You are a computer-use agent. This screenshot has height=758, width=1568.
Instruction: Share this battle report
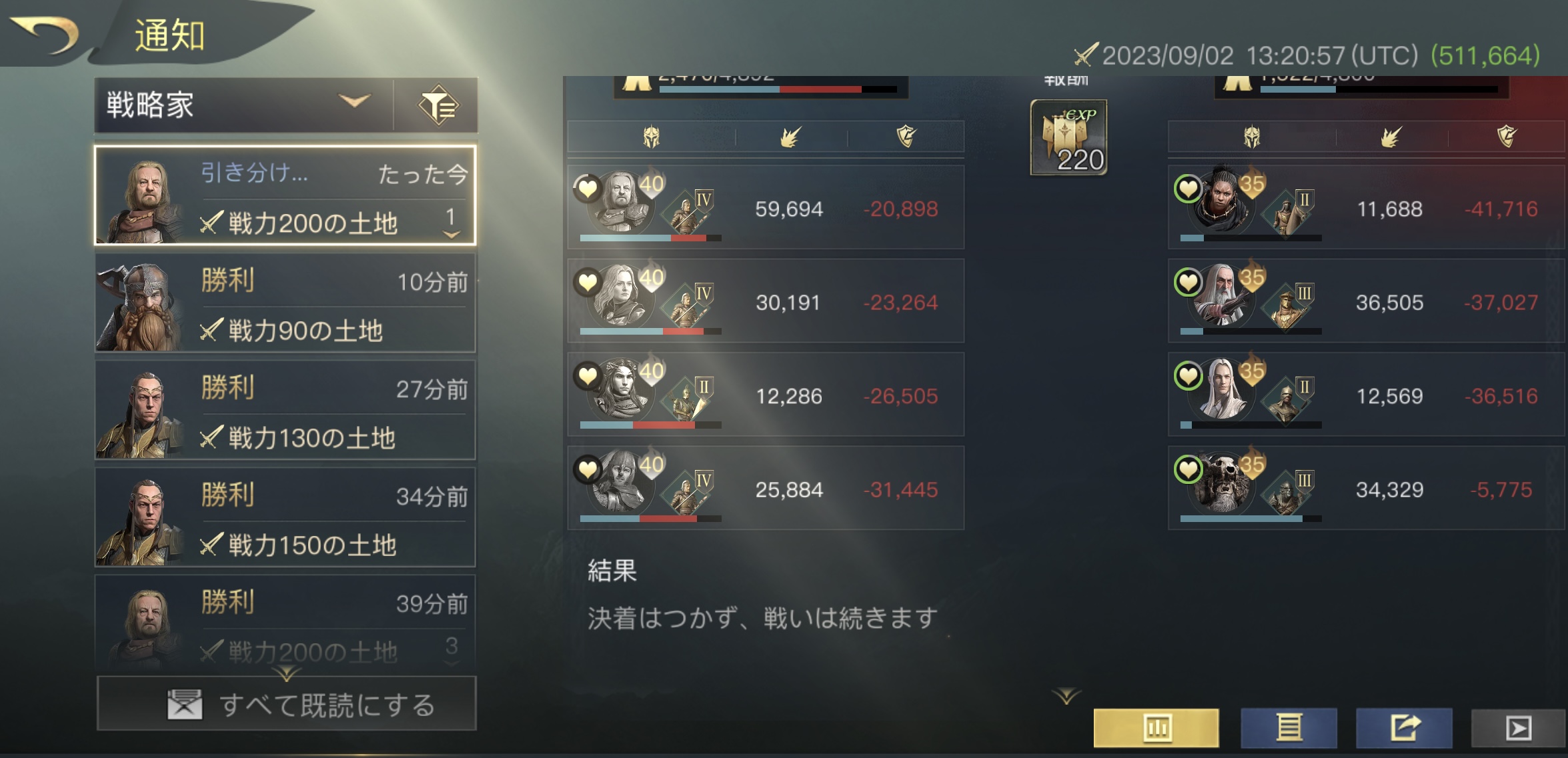[x=1404, y=727]
